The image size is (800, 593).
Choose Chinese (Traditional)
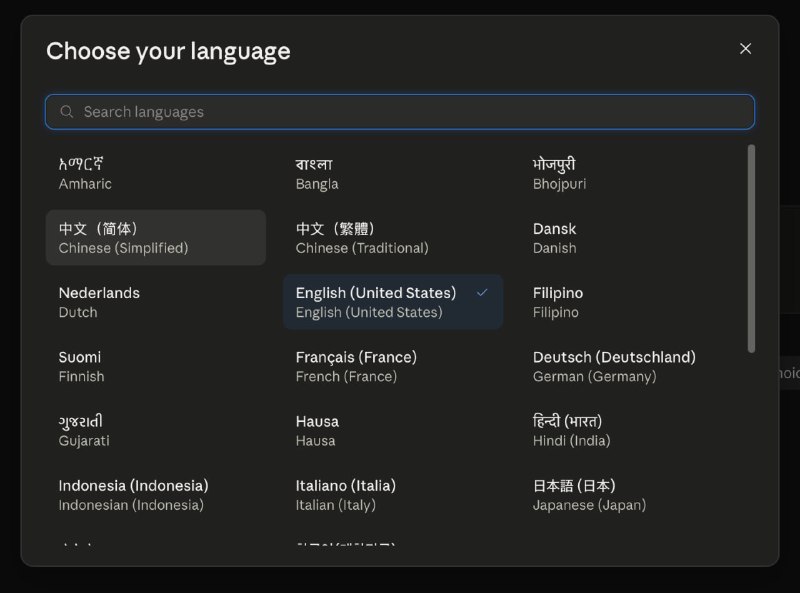pos(393,238)
